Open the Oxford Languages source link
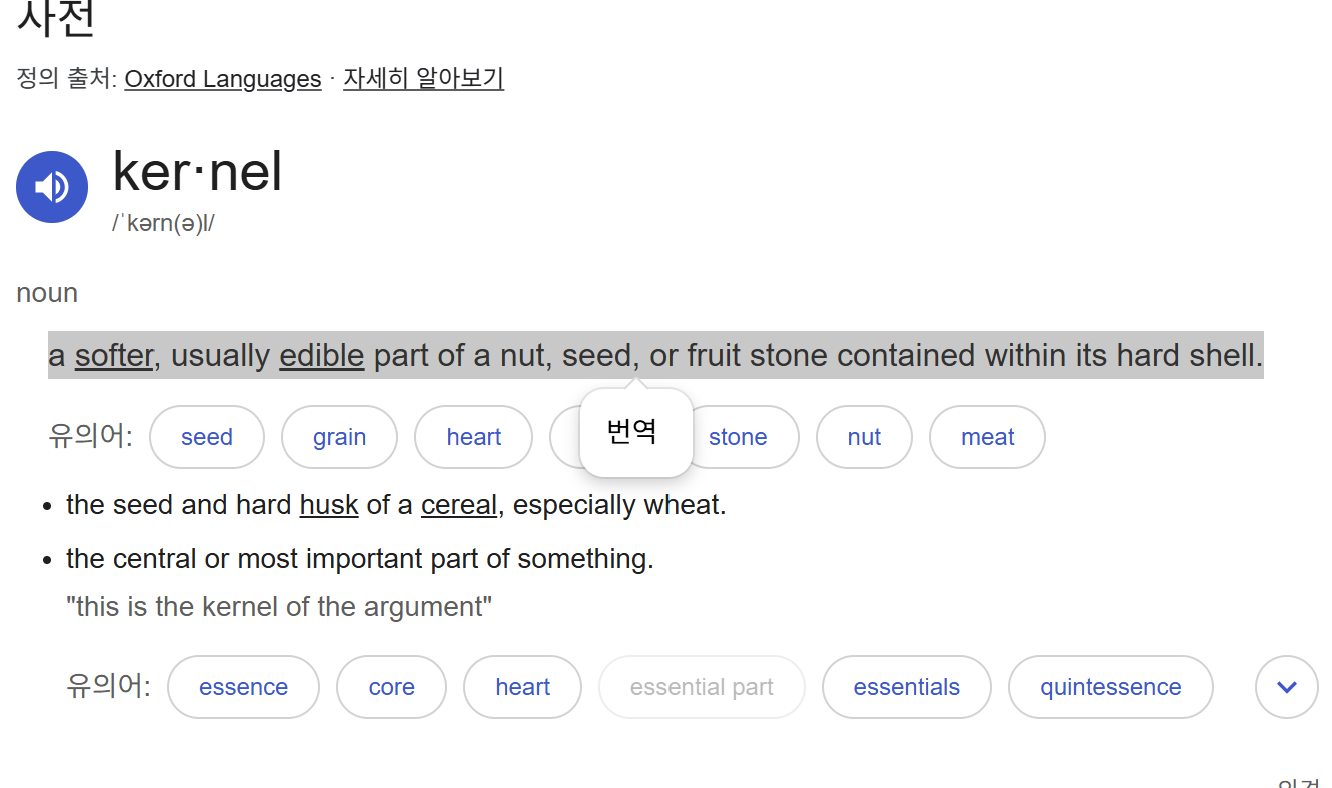The width and height of the screenshot is (1332, 788). [x=223, y=79]
